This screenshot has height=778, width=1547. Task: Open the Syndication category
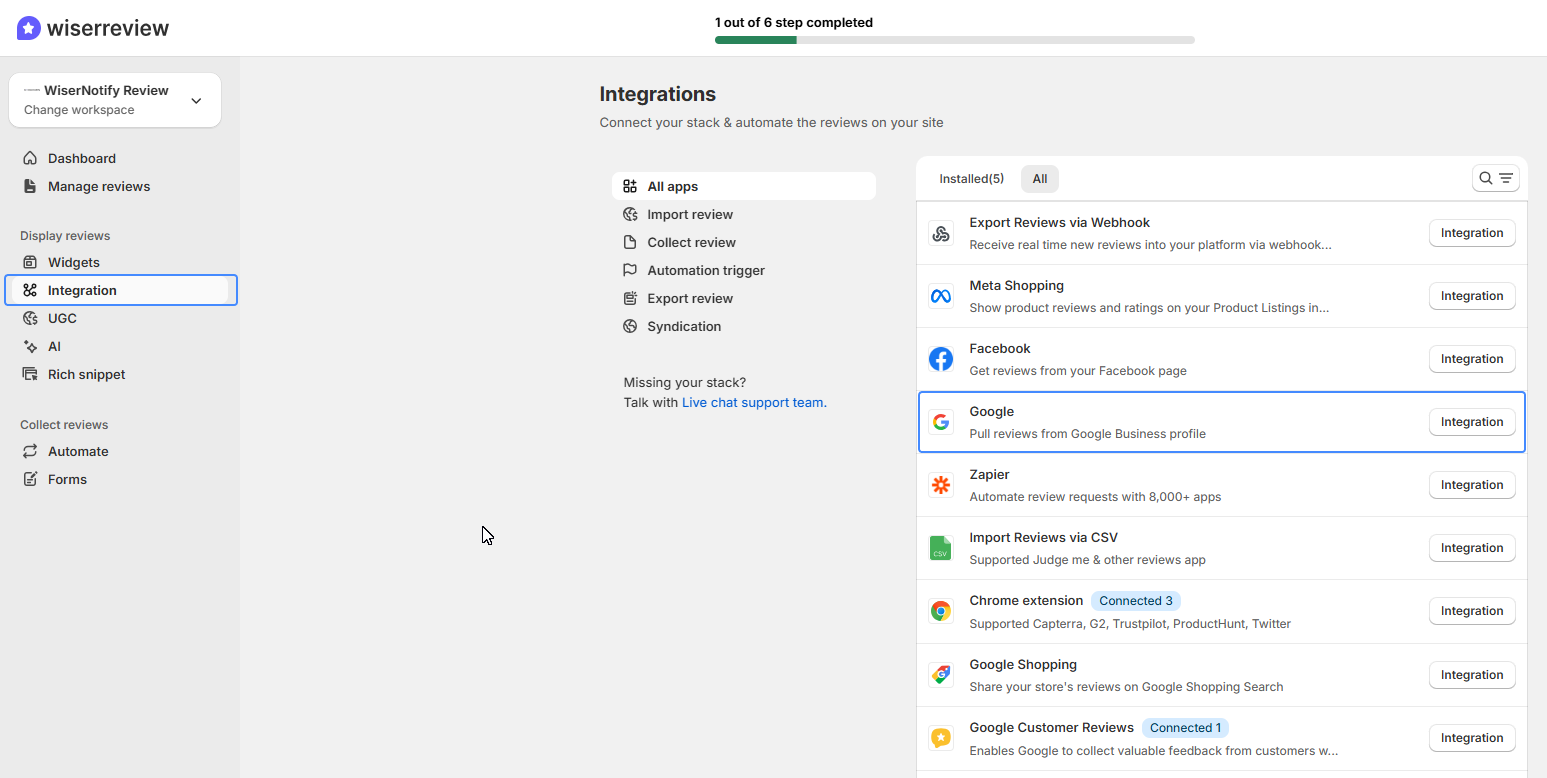pyautogui.click(x=684, y=326)
